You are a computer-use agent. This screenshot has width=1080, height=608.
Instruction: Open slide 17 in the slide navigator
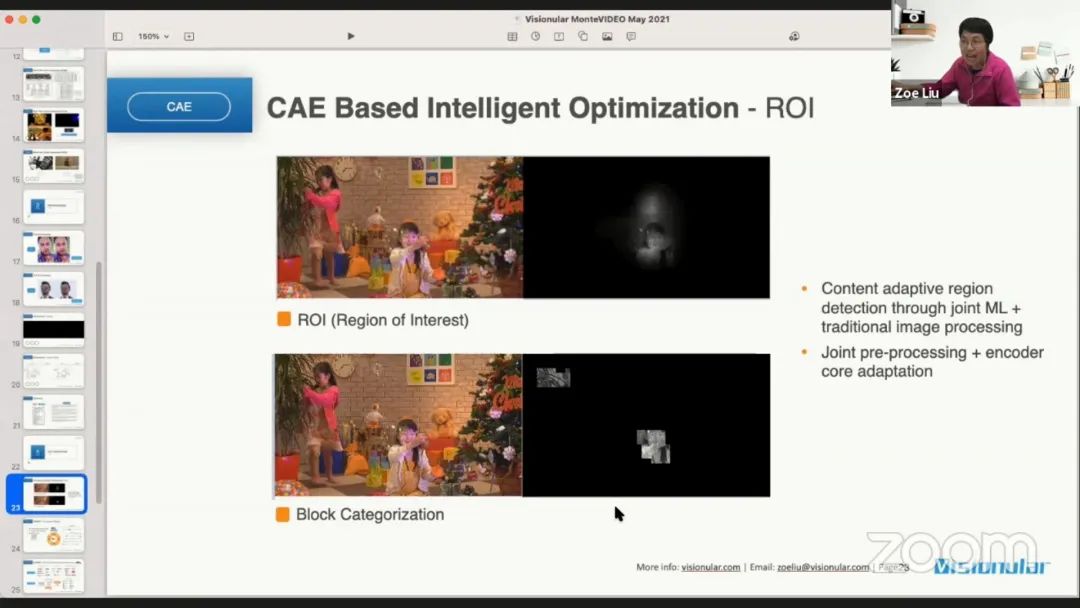pos(54,248)
